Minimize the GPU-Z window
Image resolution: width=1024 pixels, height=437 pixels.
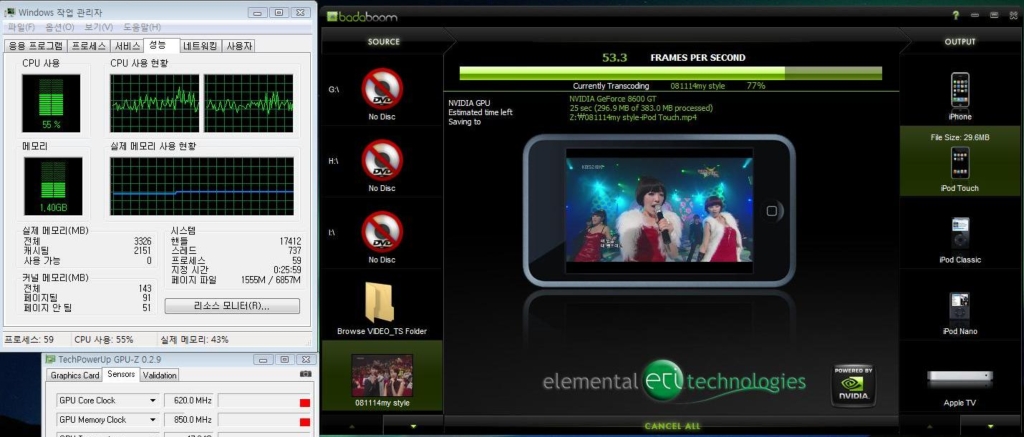point(263,359)
